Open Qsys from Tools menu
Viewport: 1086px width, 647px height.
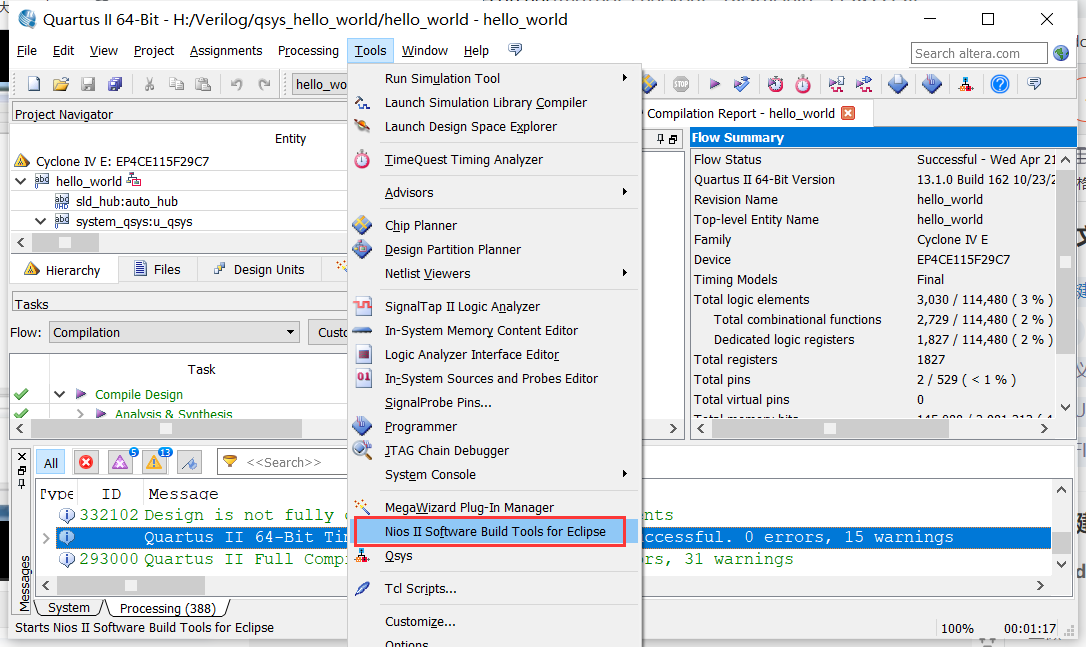398,556
